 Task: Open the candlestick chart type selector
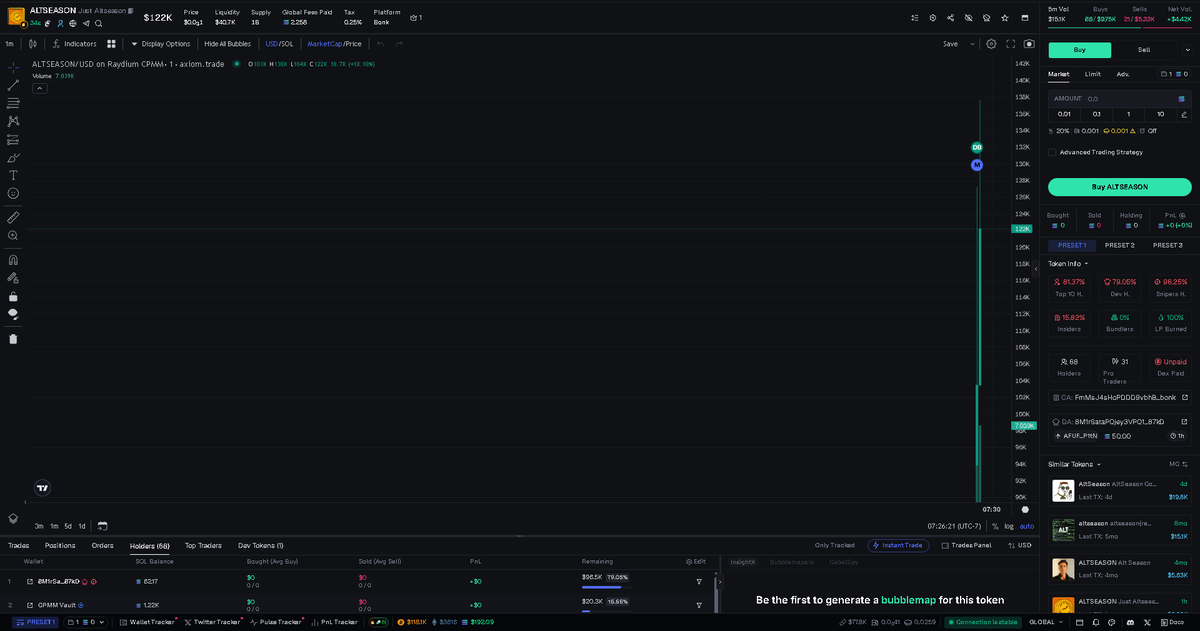pyautogui.click(x=33, y=44)
